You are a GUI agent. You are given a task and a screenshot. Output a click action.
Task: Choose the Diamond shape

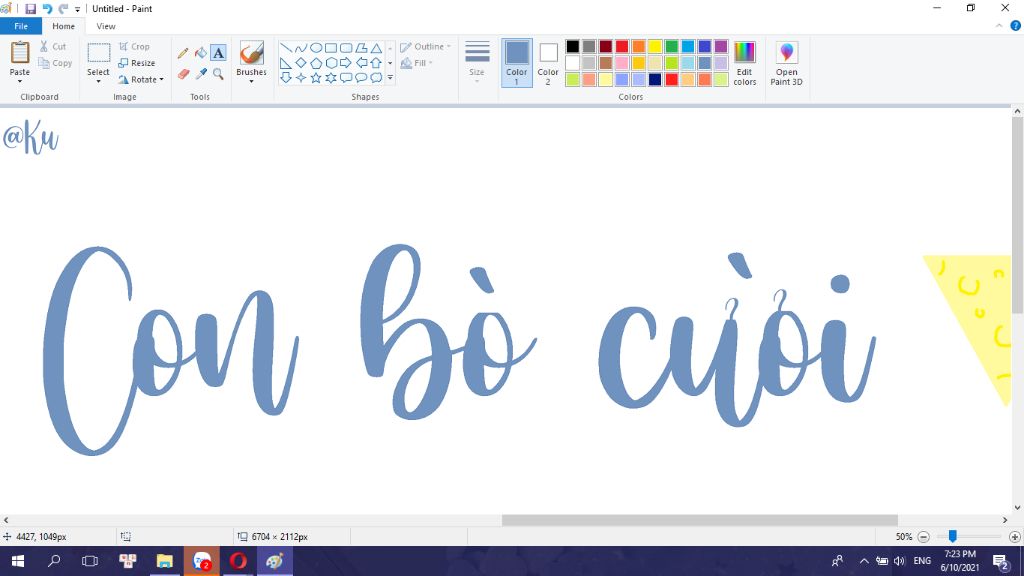(300, 63)
